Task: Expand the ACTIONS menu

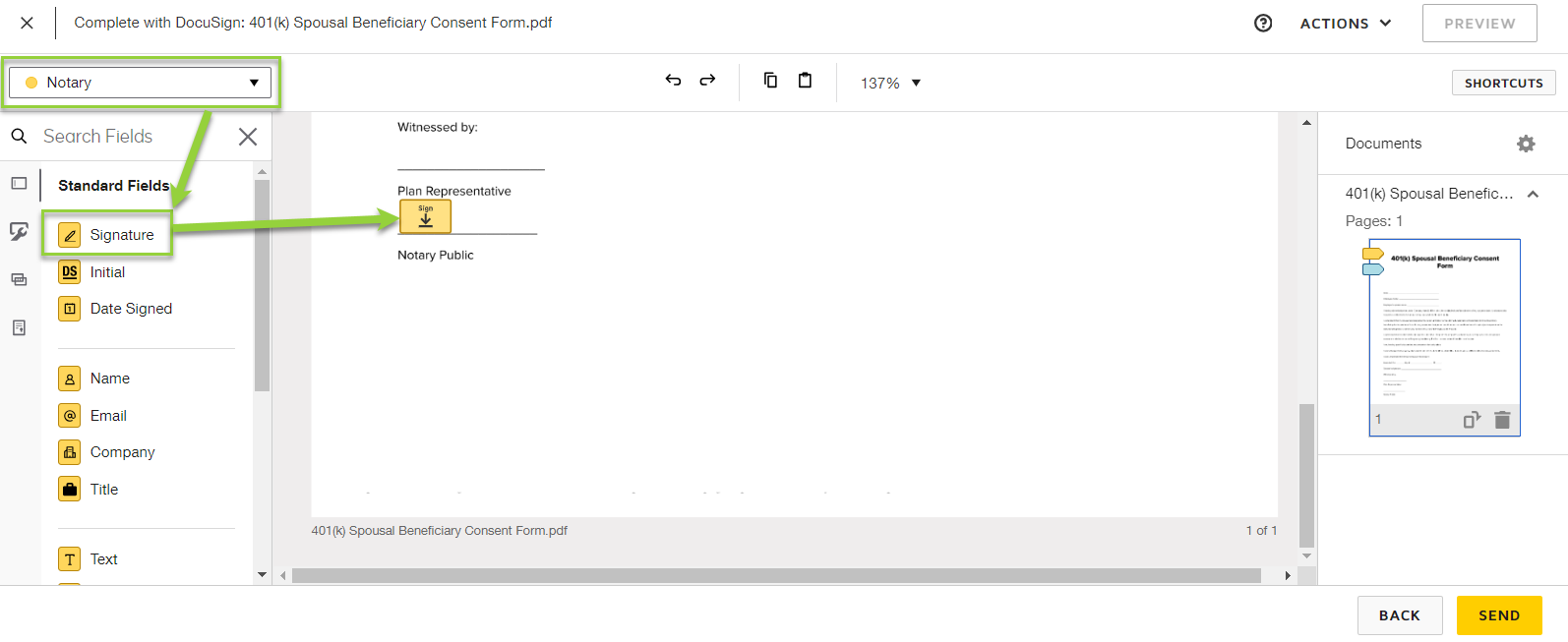Action: click(1345, 24)
